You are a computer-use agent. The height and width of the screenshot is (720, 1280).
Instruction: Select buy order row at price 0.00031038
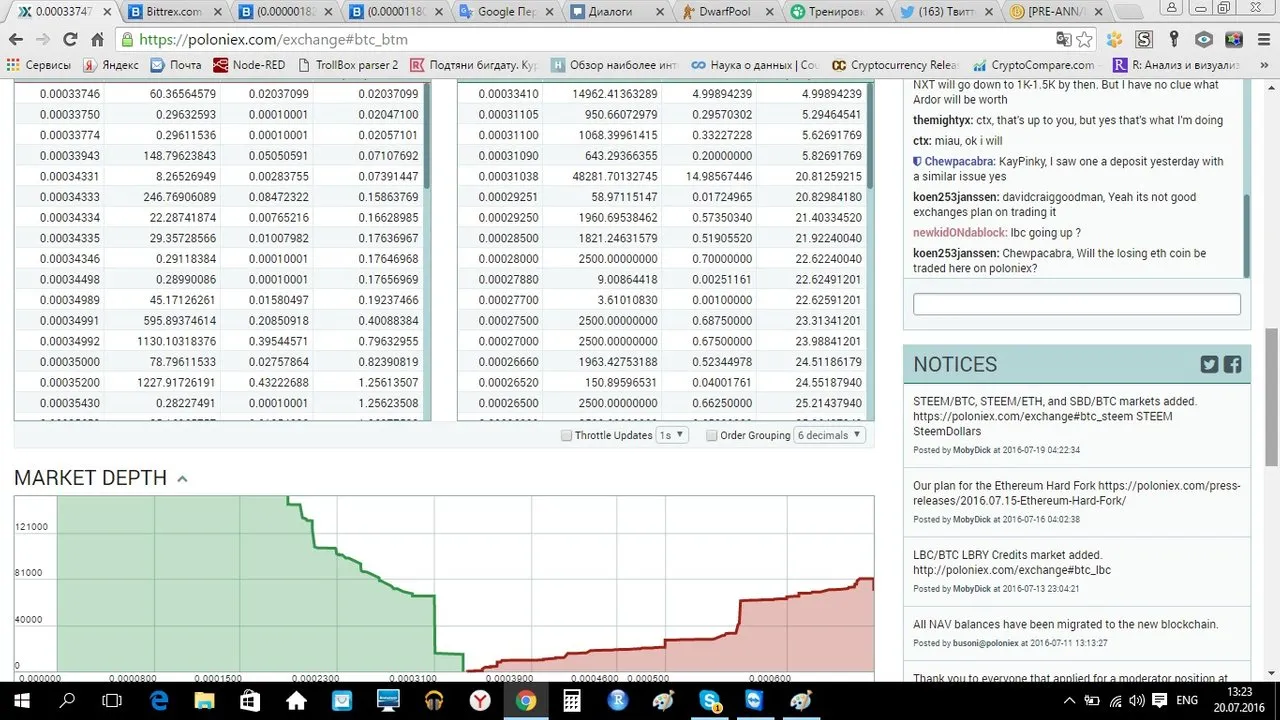pos(661,175)
